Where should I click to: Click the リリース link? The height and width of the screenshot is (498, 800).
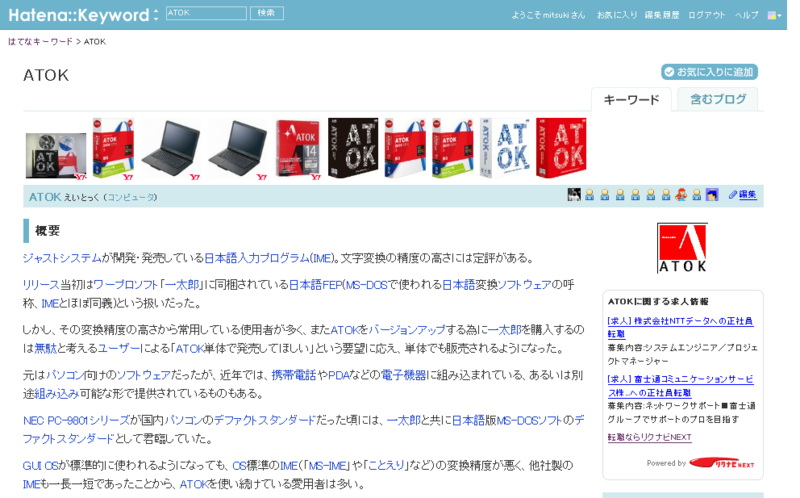click(x=41, y=285)
